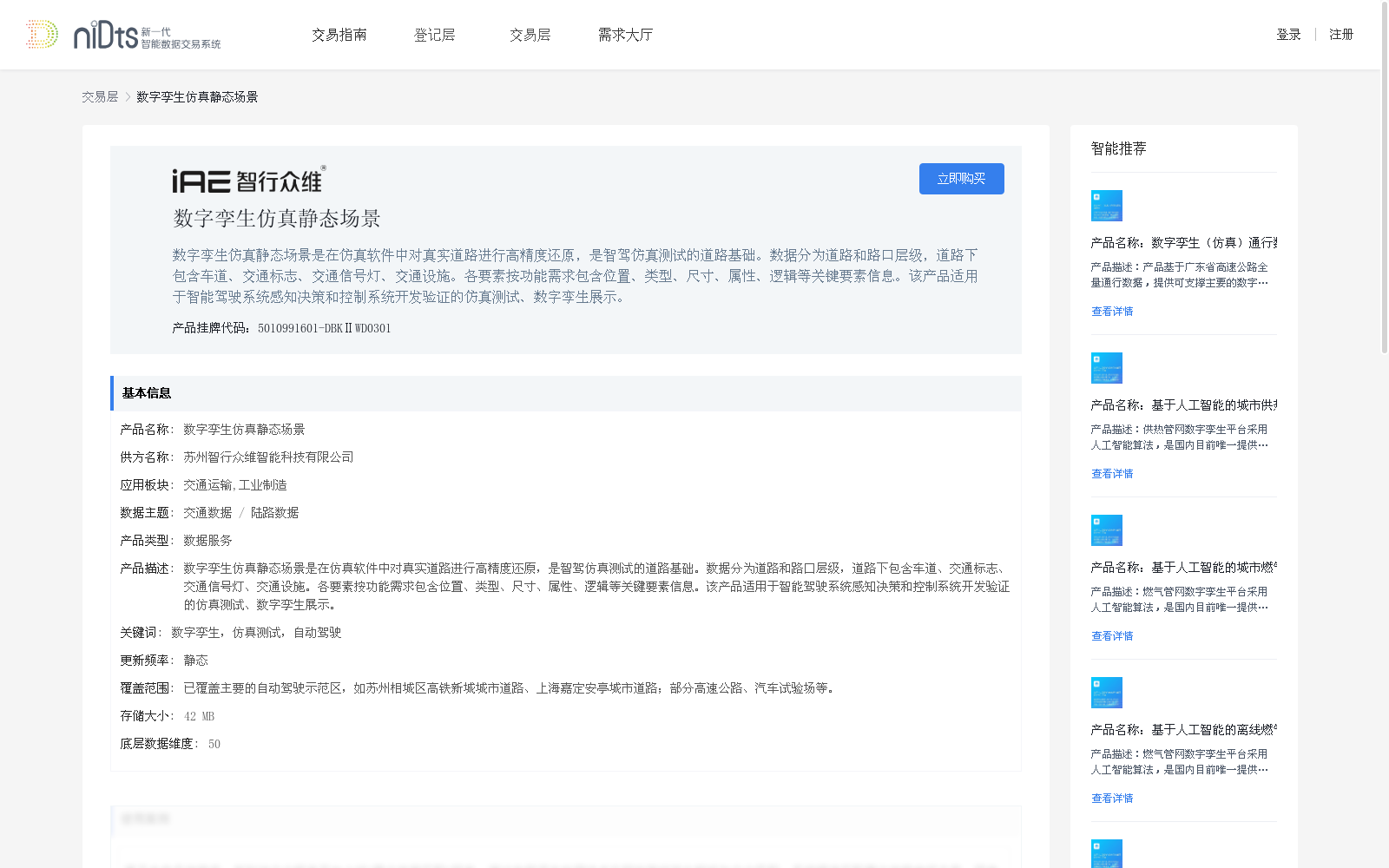
Task: View details of 数字孪生（仿真）通行 product
Action: coord(1112,312)
